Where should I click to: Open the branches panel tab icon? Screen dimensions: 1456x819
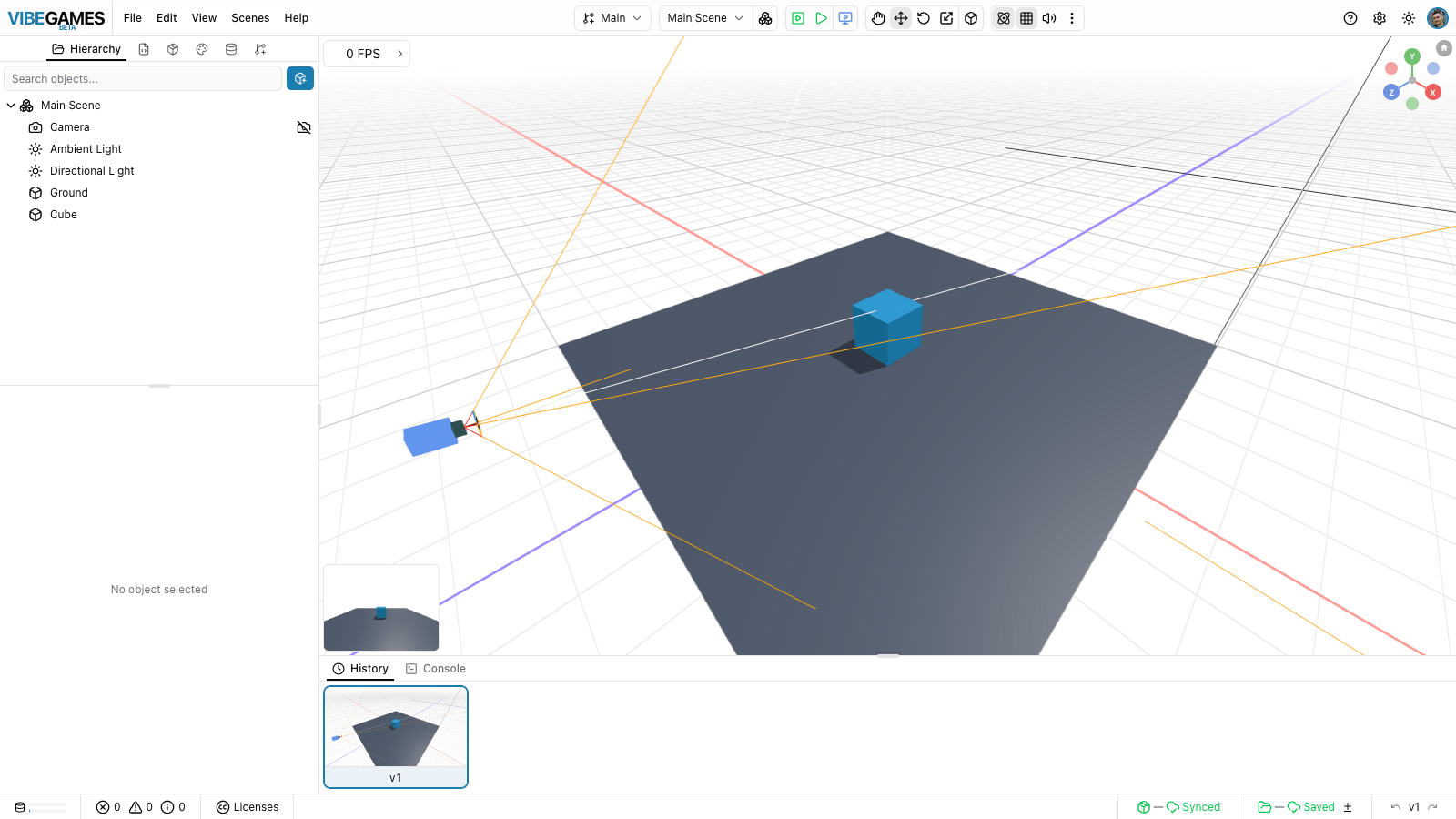tap(260, 49)
